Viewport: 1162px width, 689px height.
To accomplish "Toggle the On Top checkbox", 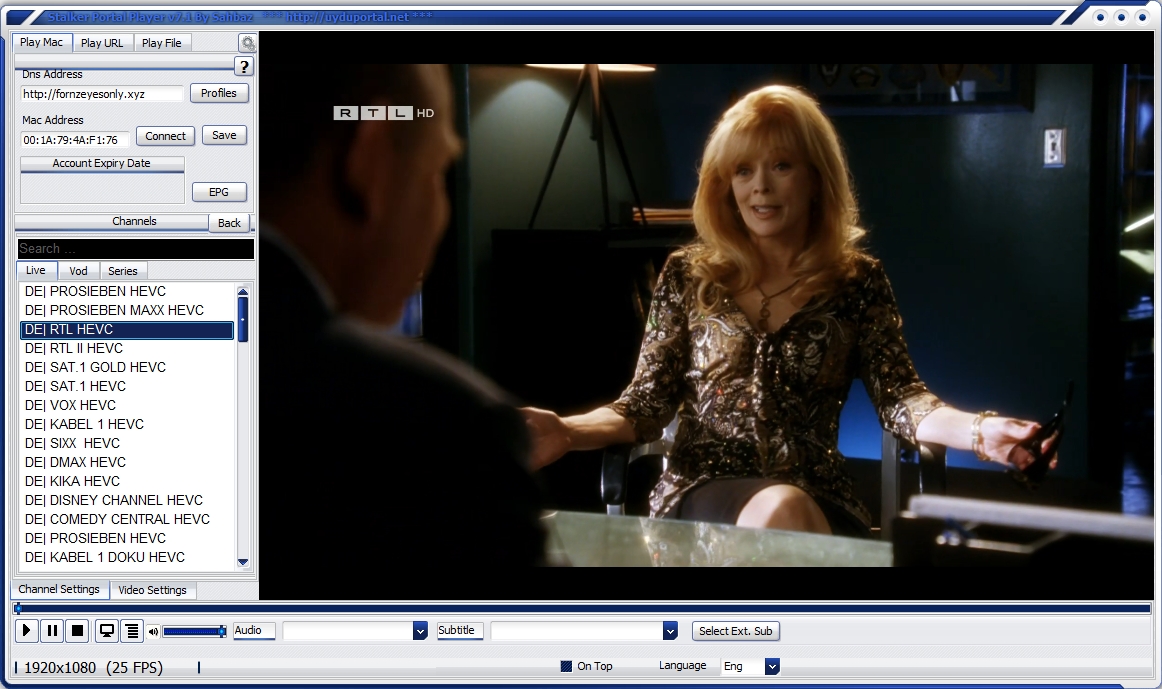I will tap(566, 666).
